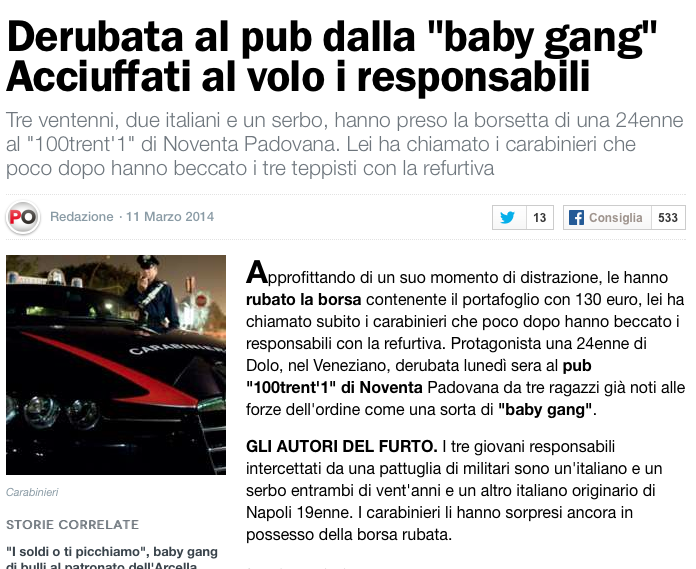
Task: Click bold text pub "100trent'1" di Noventa
Action: [419, 376]
